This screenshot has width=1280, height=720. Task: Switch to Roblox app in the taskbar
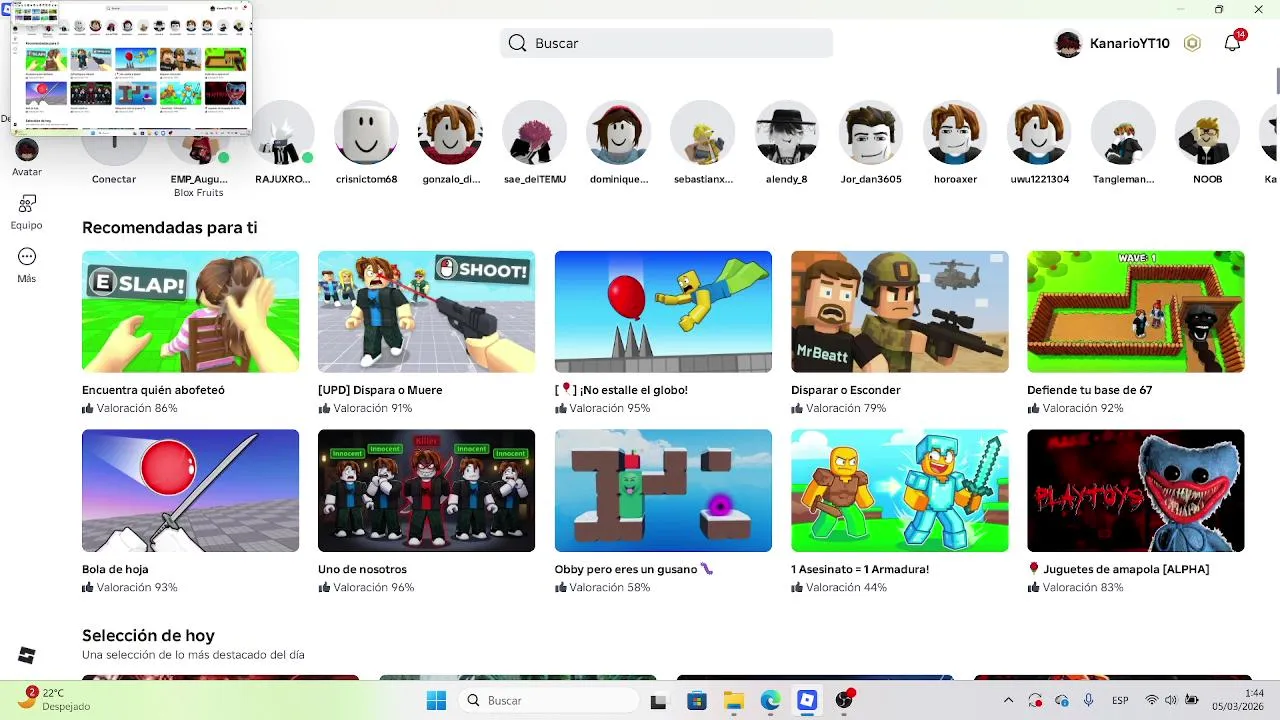coord(807,701)
